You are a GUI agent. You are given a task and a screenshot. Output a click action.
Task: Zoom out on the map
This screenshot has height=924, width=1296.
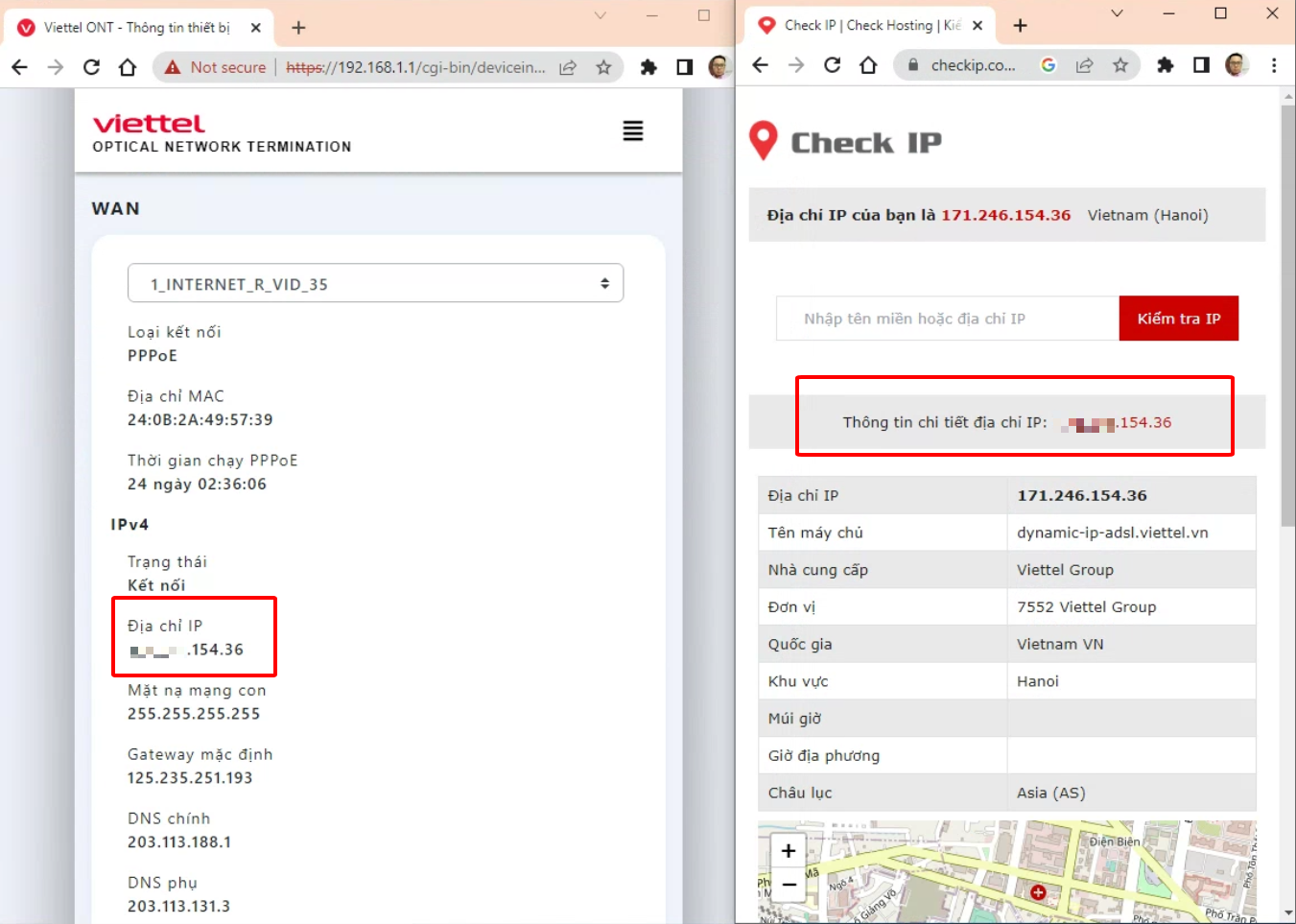pyautogui.click(x=789, y=885)
